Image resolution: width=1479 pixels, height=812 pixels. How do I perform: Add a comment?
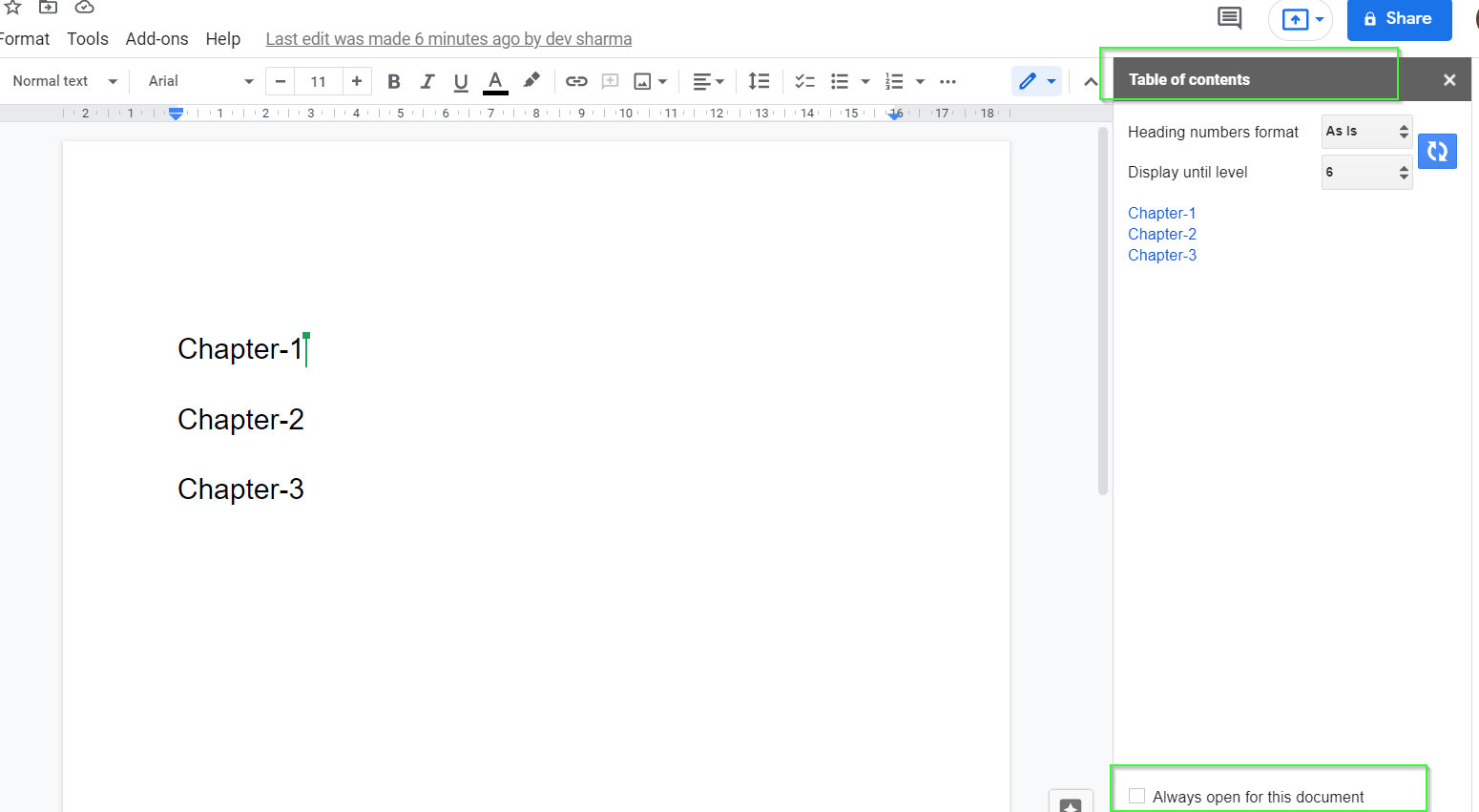[610, 81]
